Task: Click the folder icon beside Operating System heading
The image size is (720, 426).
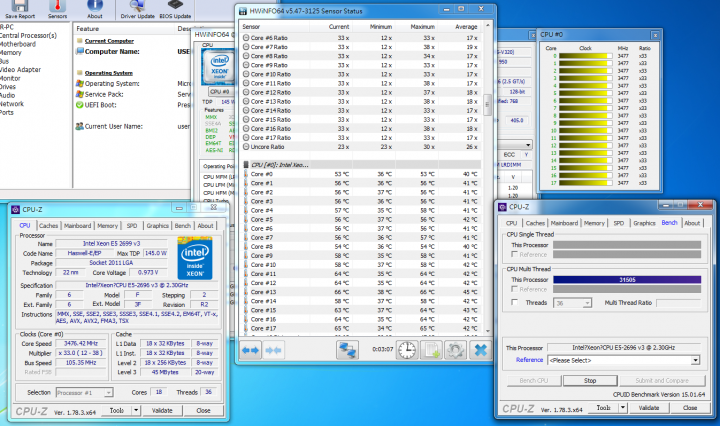Action: pos(80,73)
